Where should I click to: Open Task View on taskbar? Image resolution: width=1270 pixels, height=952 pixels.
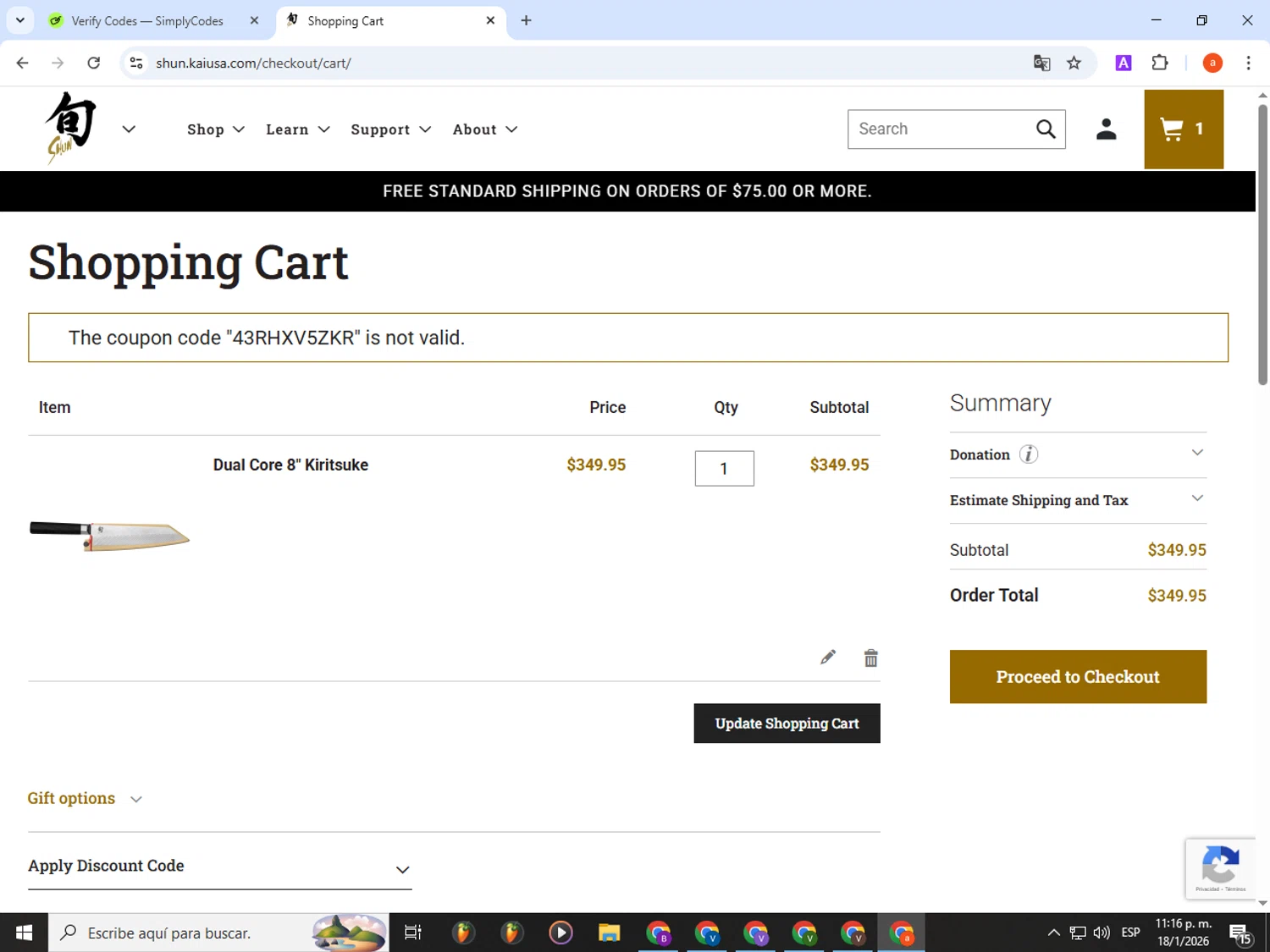tap(413, 933)
